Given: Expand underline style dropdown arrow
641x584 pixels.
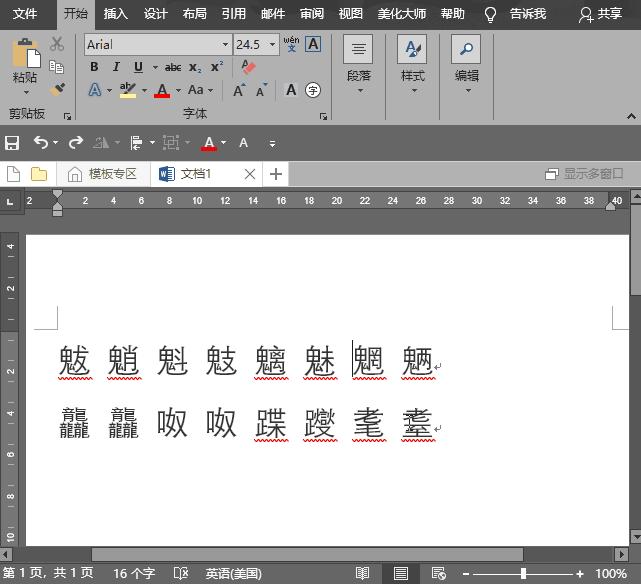Looking at the screenshot, I should tap(155, 67).
